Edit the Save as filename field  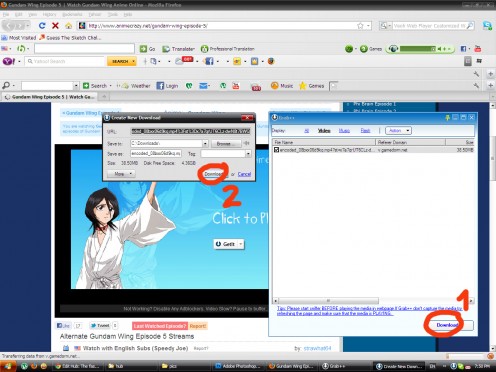[x=156, y=154]
